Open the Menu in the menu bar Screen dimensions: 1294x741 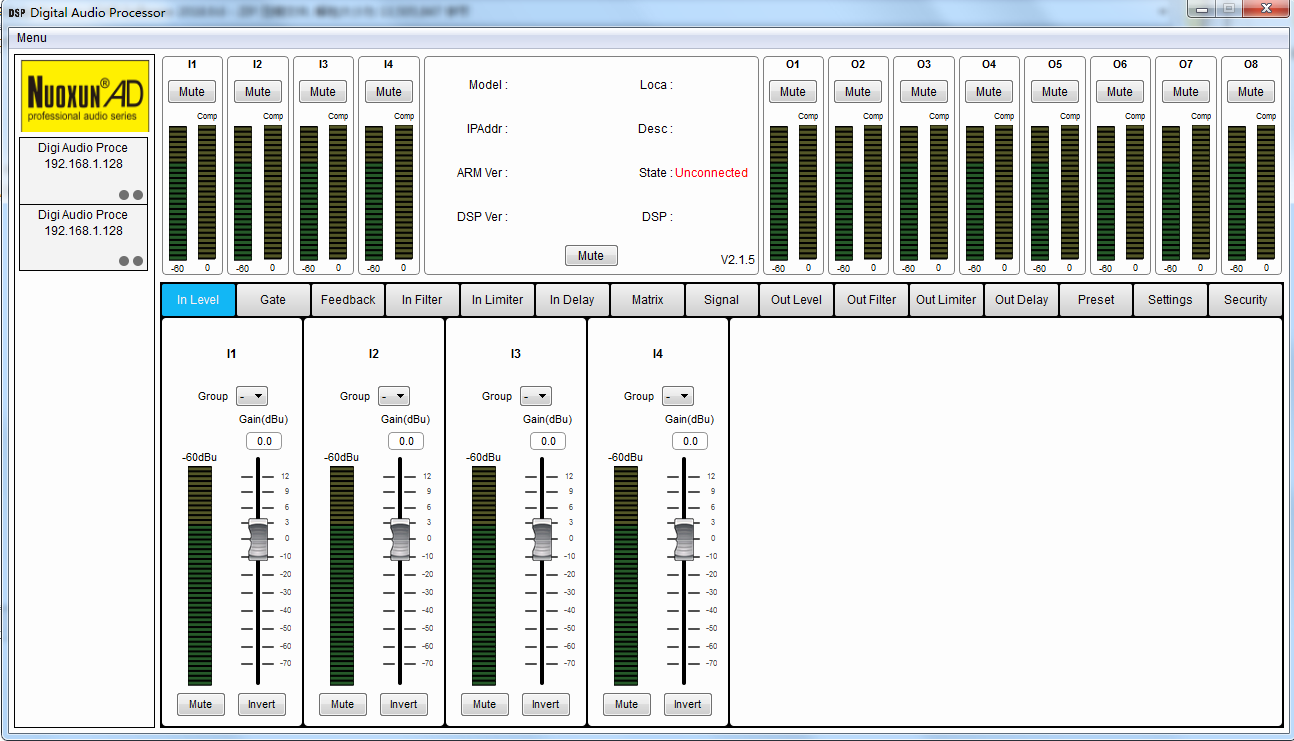click(30, 37)
